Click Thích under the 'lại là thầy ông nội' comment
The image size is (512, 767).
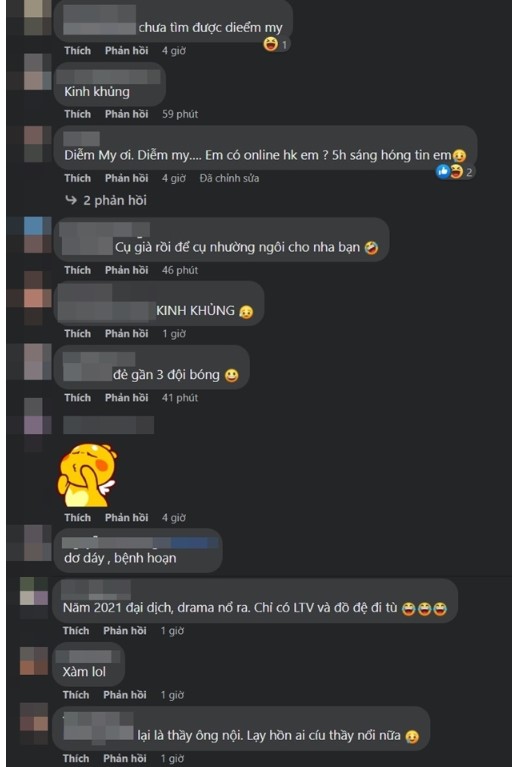coord(76,758)
